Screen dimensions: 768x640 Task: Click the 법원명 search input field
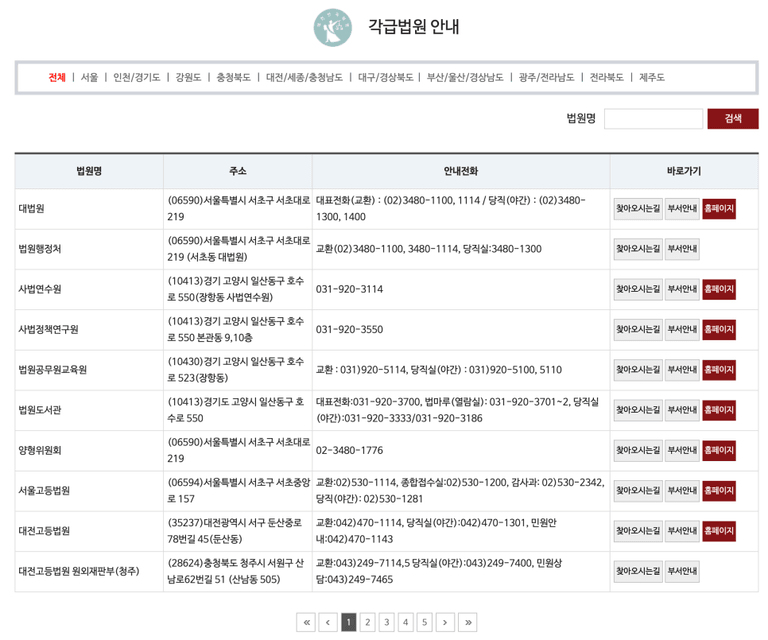653,118
